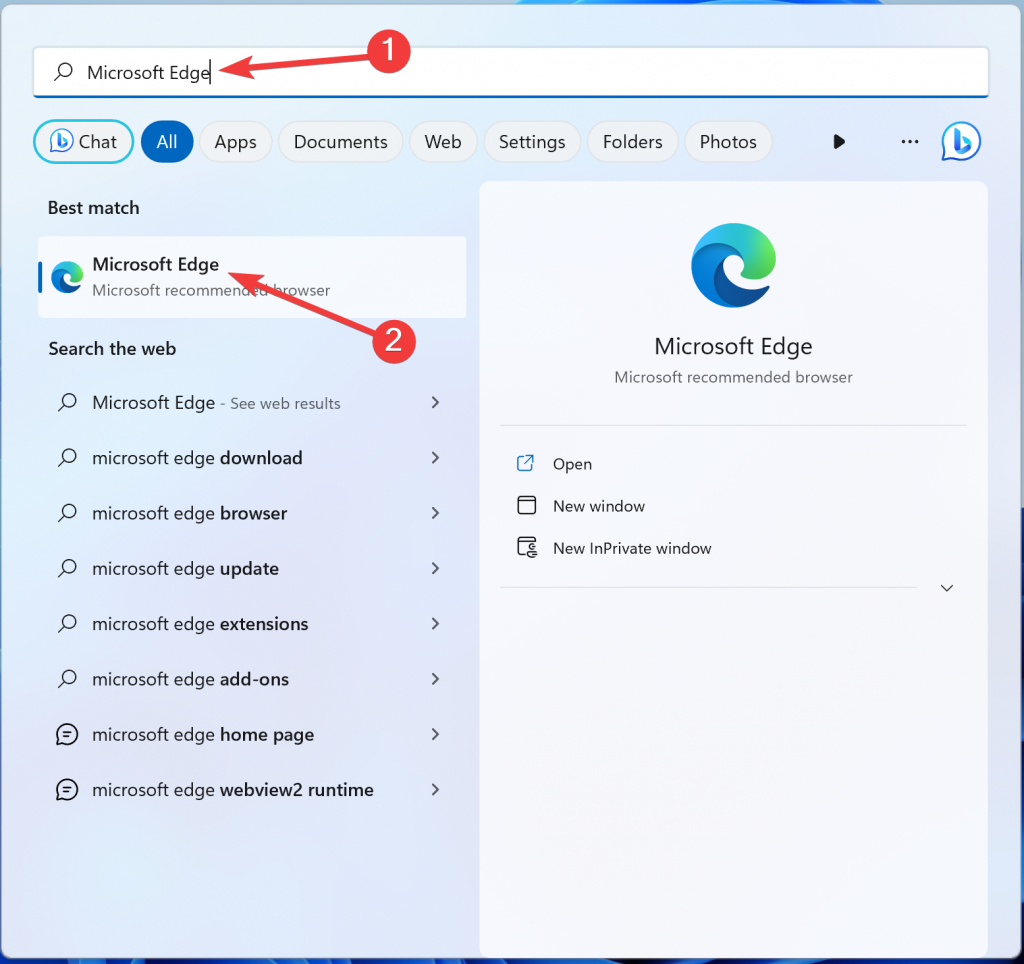Click the Bing logo icon

(959, 141)
